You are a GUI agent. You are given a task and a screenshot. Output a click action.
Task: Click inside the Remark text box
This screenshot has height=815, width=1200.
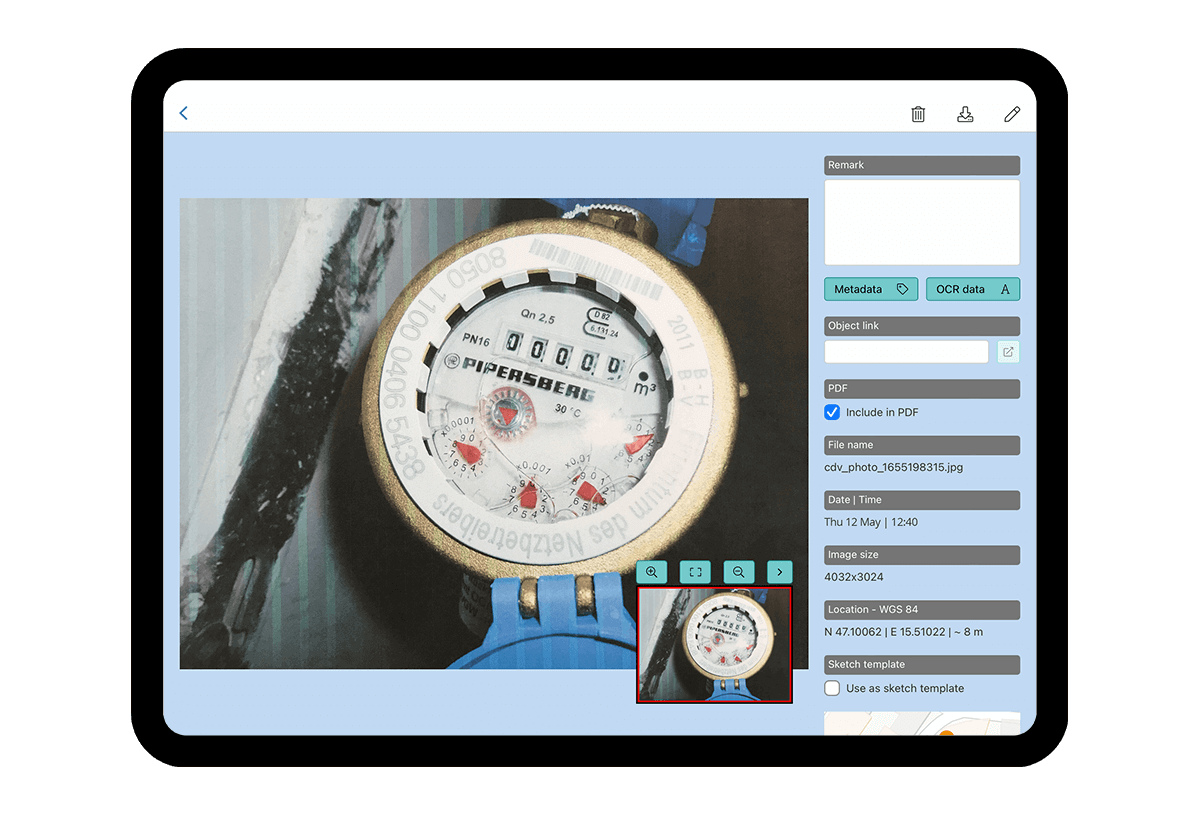coord(922,222)
